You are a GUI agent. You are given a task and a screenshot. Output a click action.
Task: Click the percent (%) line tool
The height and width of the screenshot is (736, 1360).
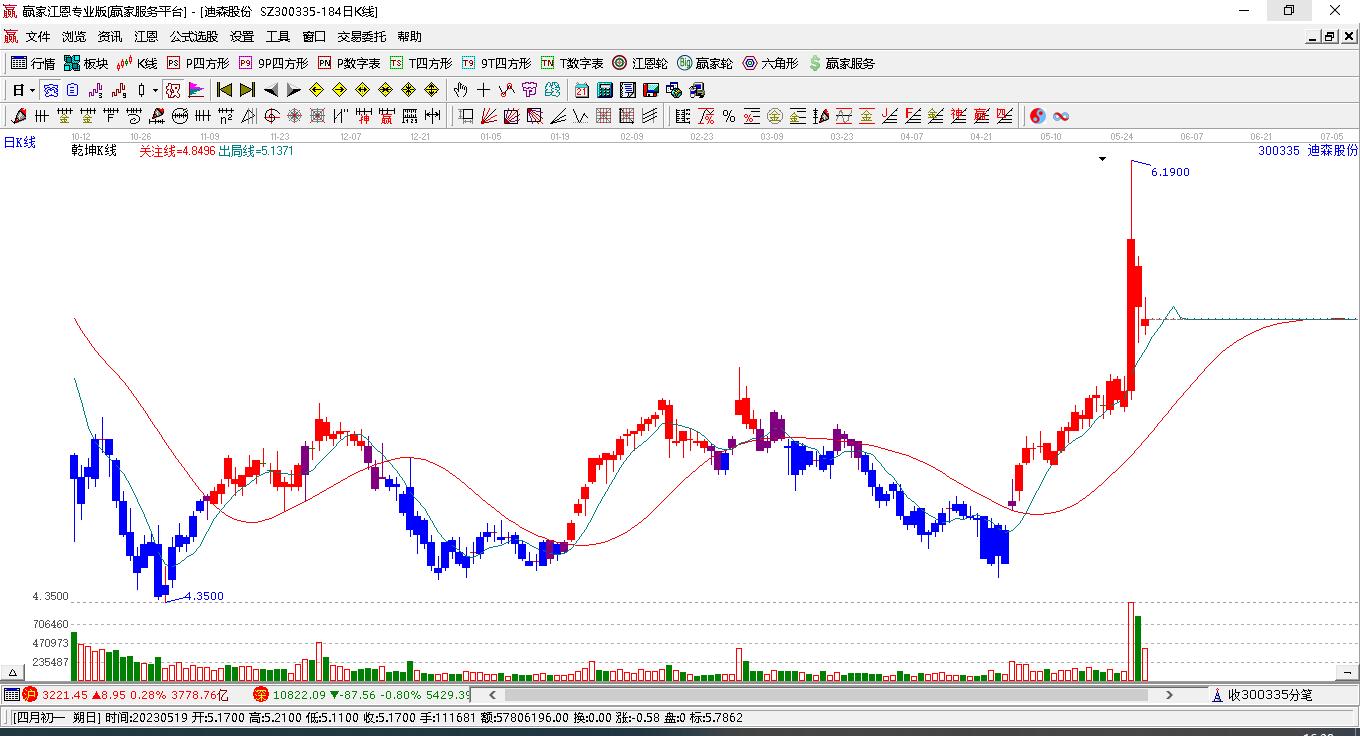[729, 116]
